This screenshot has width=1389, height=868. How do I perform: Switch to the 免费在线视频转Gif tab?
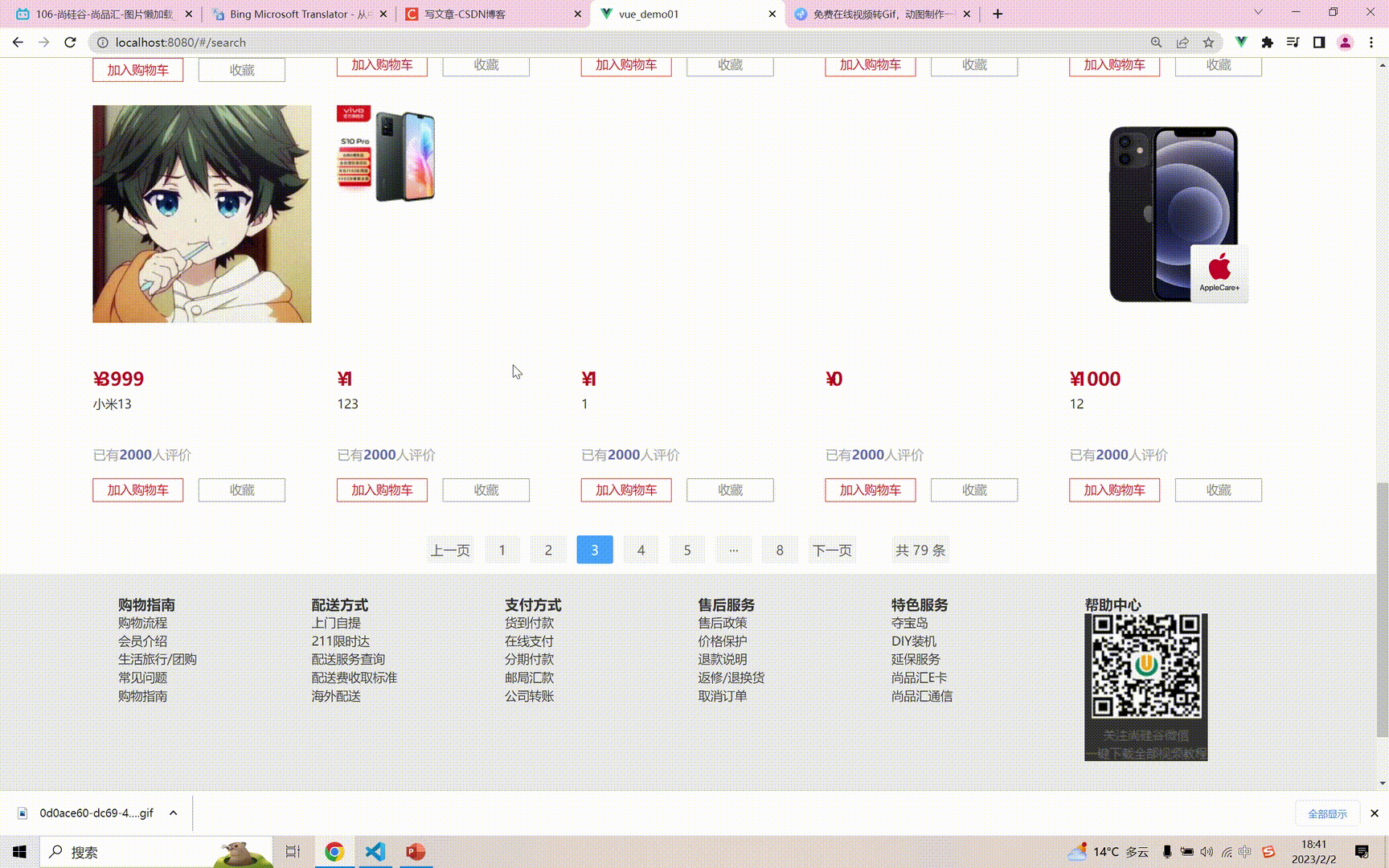click(x=881, y=14)
